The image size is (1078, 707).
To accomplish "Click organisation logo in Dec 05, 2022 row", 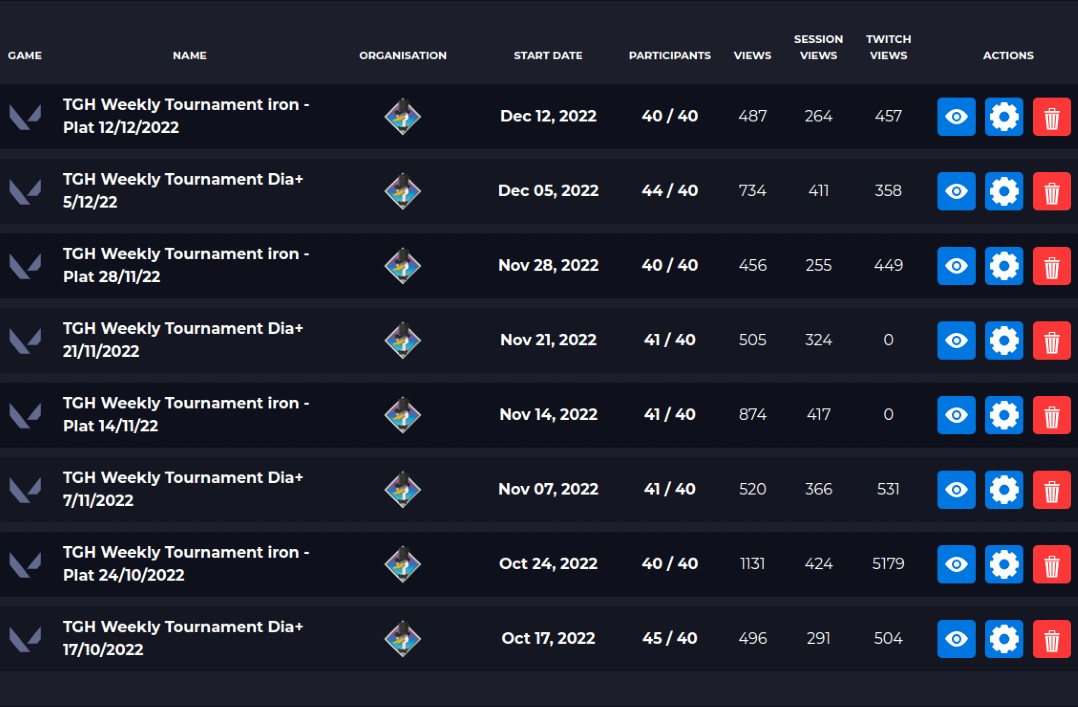I will point(403,191).
